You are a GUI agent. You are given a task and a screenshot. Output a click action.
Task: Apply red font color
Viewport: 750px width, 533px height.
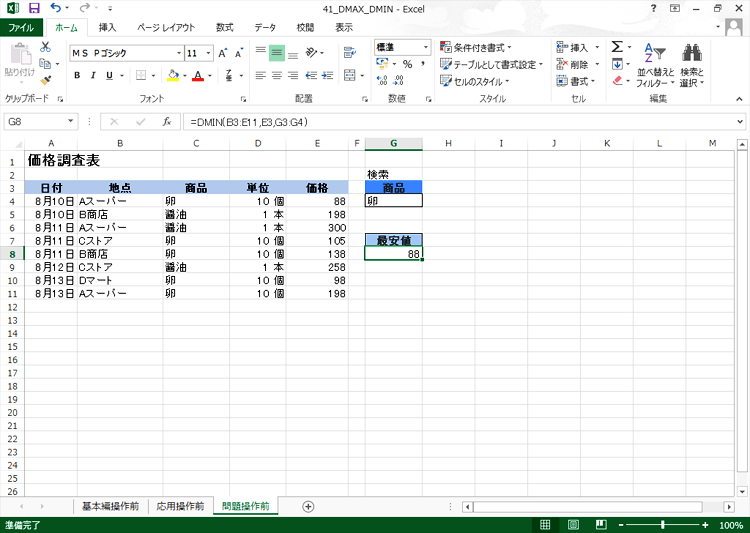tap(198, 76)
